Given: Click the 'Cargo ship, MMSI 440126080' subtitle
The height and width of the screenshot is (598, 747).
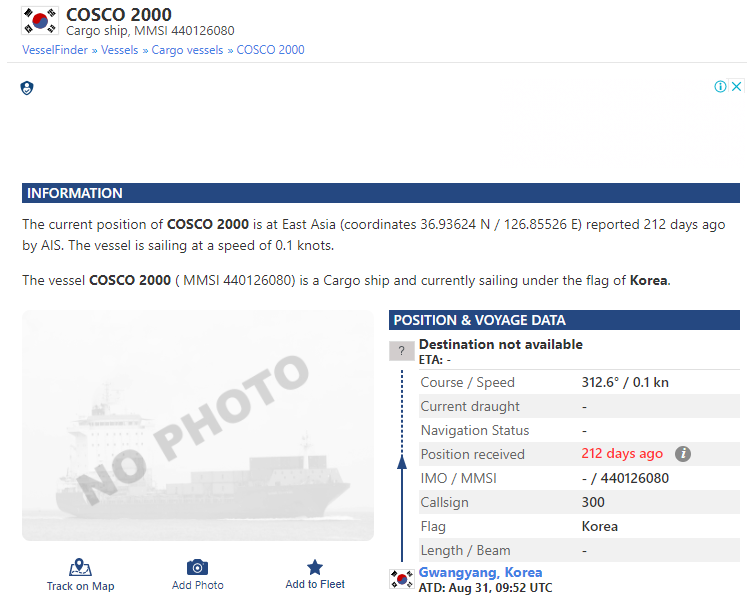Looking at the screenshot, I should pyautogui.click(x=150, y=31).
